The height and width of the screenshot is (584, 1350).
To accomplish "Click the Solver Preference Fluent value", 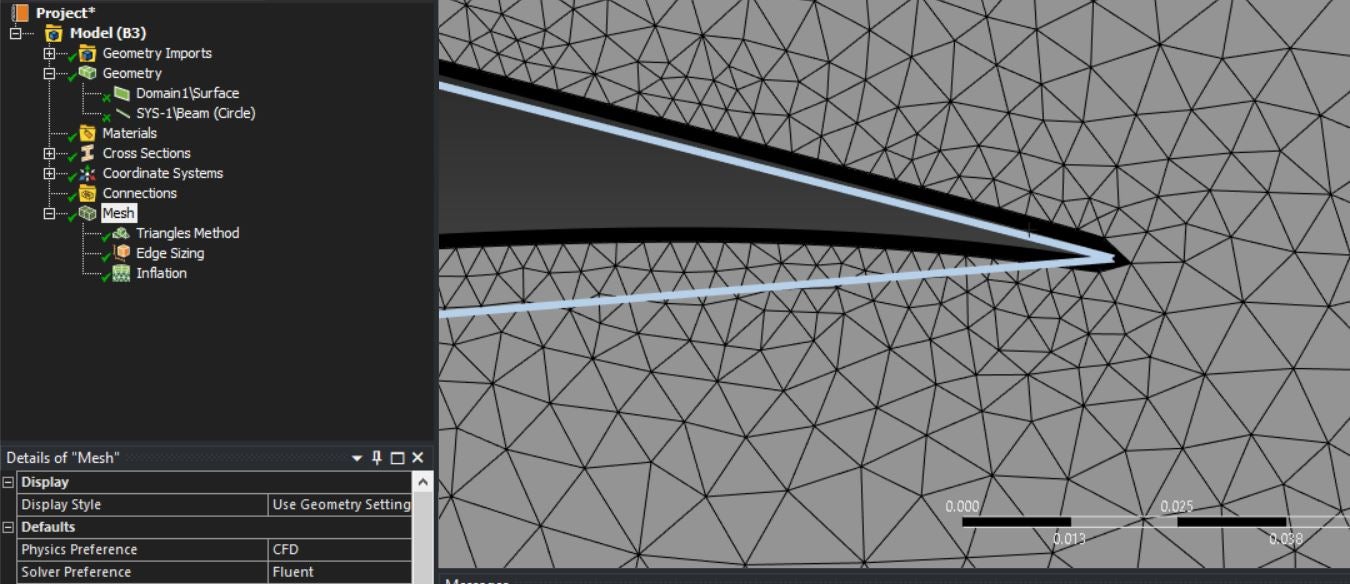I will (x=340, y=572).
